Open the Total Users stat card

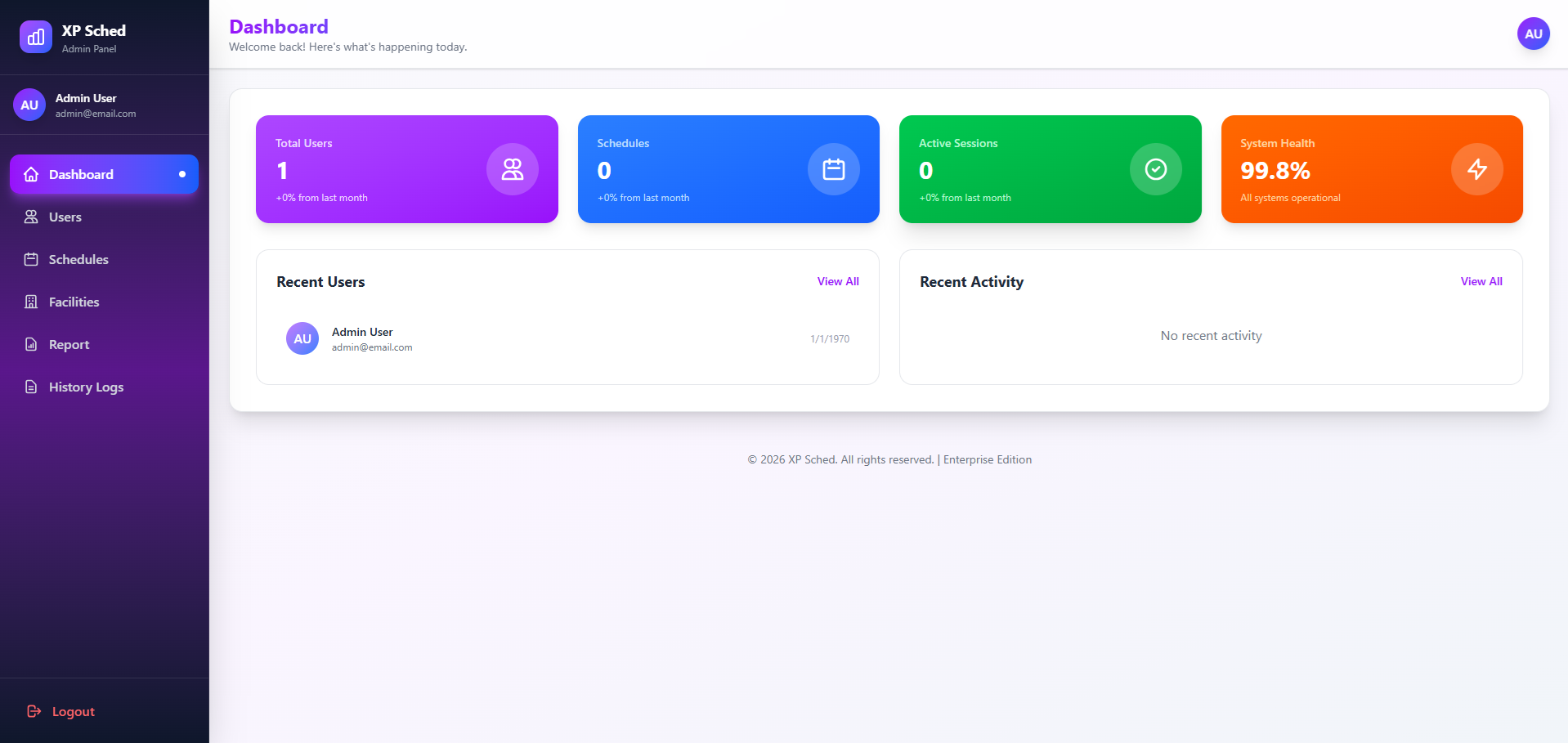click(406, 169)
